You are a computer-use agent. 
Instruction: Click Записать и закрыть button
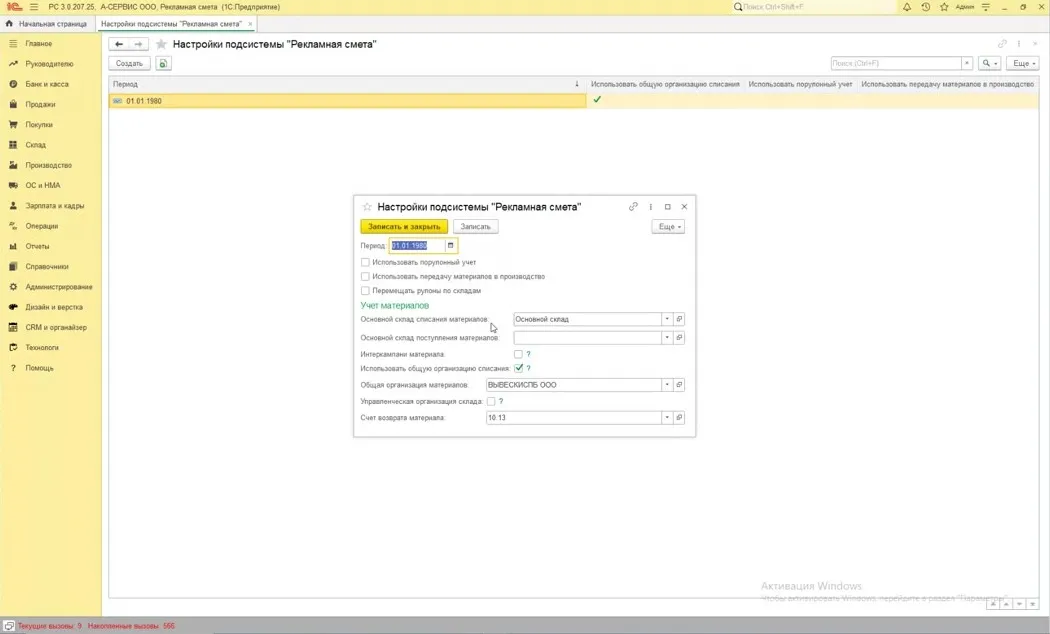(404, 227)
